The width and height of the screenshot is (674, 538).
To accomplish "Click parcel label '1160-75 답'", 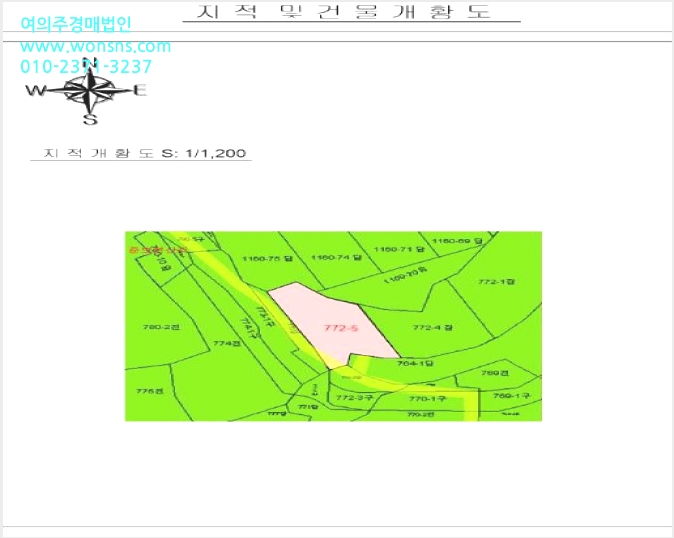I will (x=267, y=259).
